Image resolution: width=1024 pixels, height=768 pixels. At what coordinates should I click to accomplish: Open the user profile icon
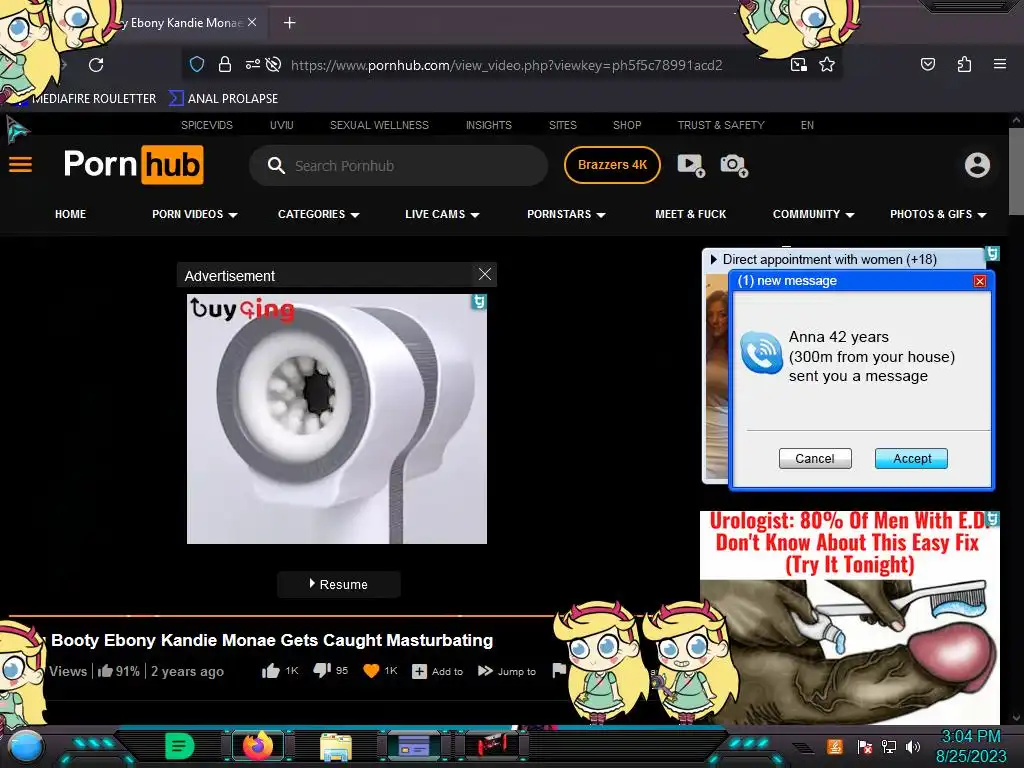977,165
